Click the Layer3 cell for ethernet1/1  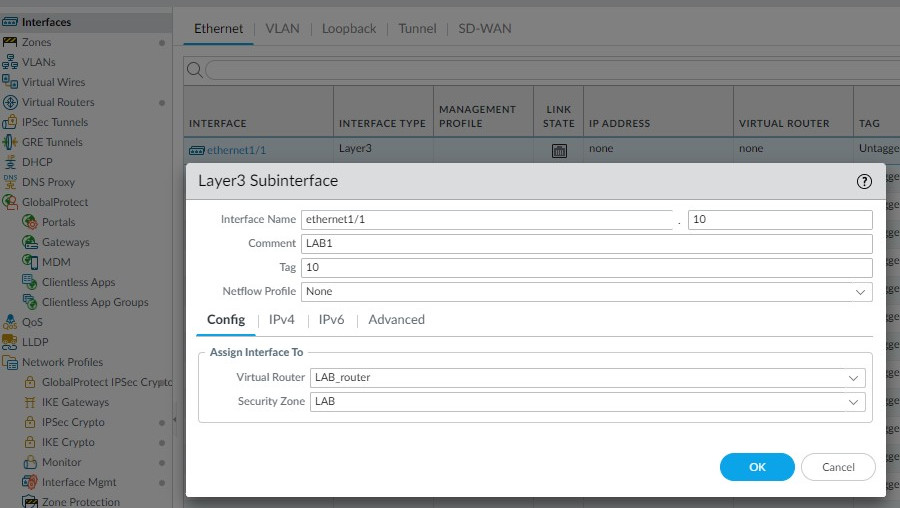[x=355, y=148]
